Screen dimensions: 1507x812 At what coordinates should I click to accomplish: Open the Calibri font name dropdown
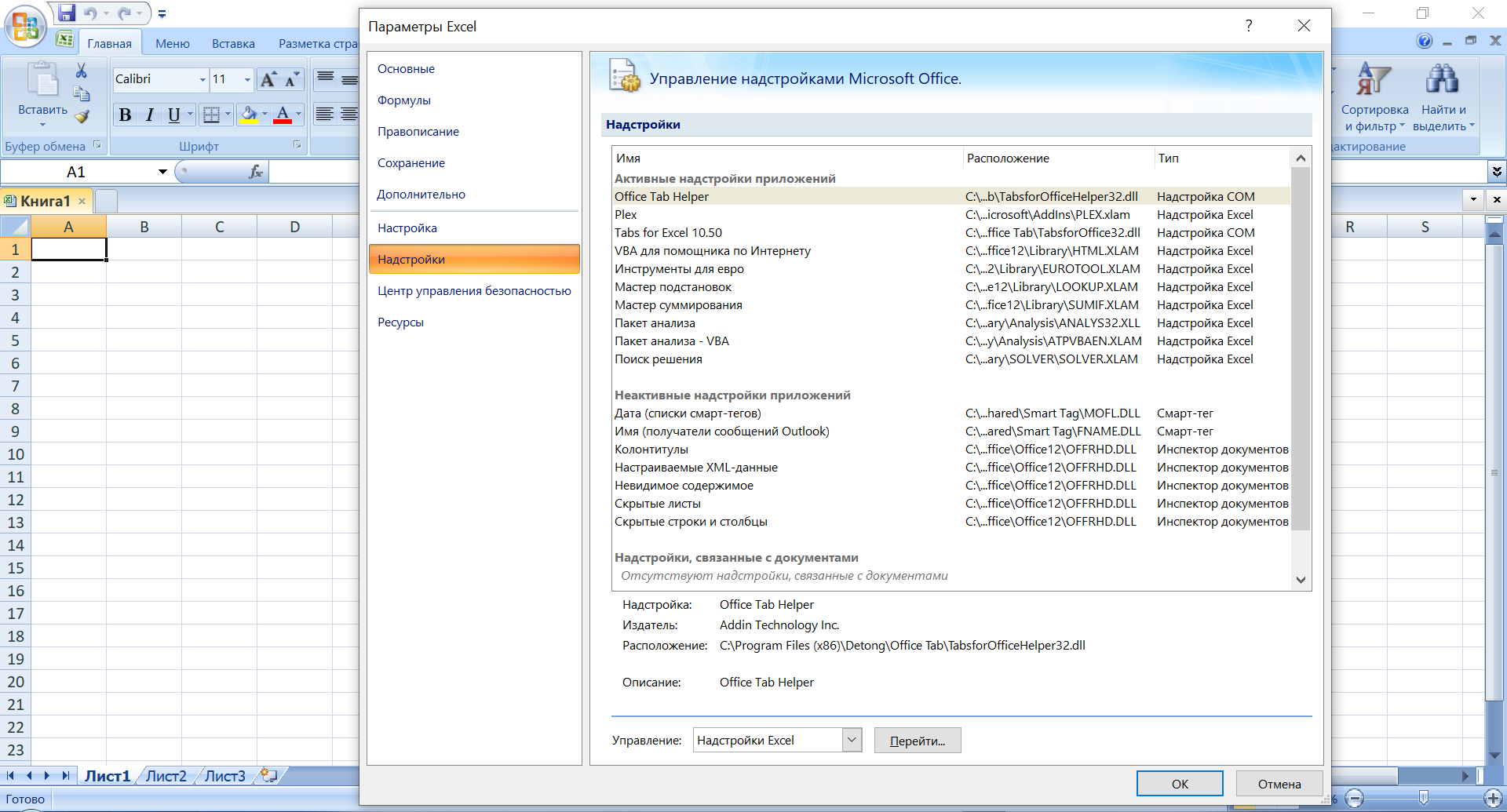[203, 79]
